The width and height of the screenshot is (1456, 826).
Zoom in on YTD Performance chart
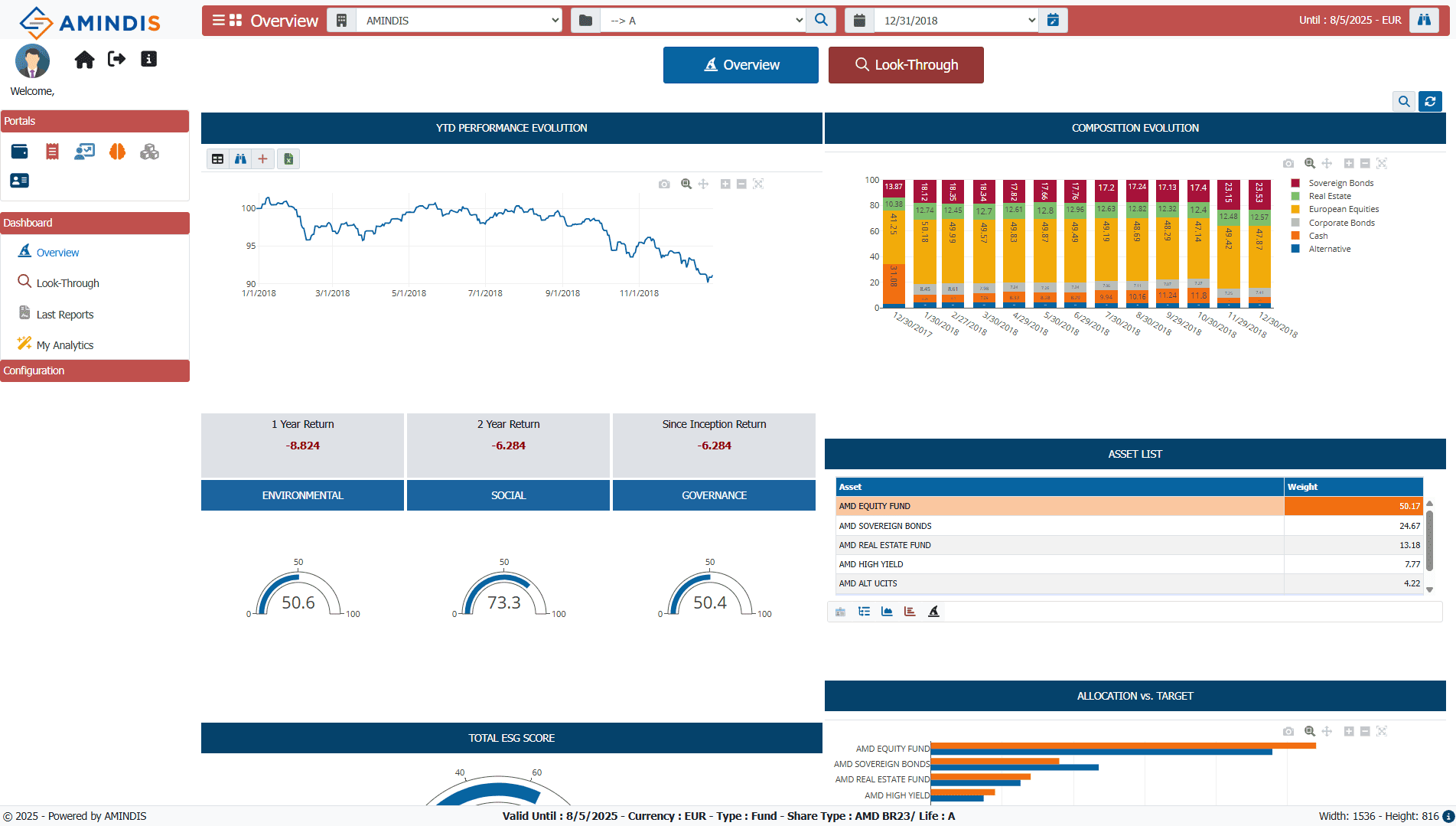click(725, 184)
